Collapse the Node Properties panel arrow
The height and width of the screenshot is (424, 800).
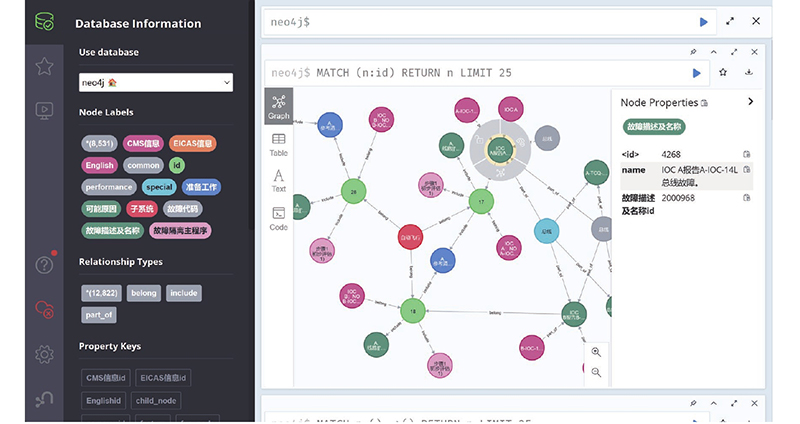click(x=751, y=101)
